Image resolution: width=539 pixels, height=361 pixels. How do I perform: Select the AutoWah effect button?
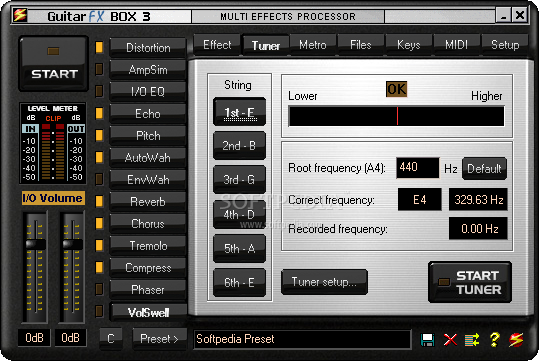tap(148, 158)
